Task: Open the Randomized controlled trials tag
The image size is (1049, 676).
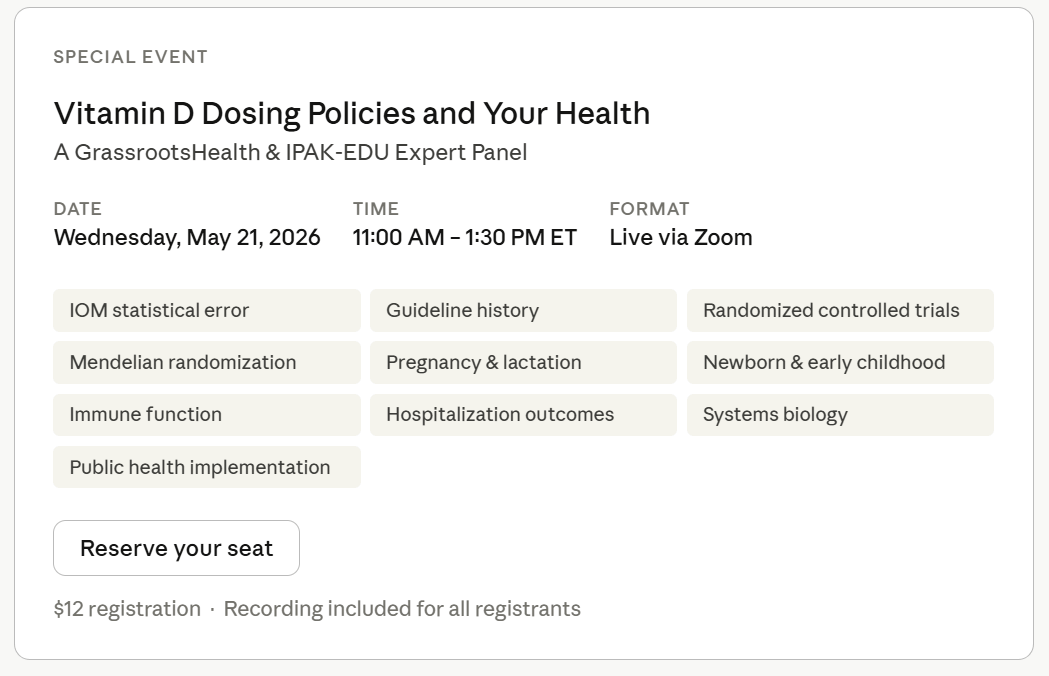Action: pos(840,311)
